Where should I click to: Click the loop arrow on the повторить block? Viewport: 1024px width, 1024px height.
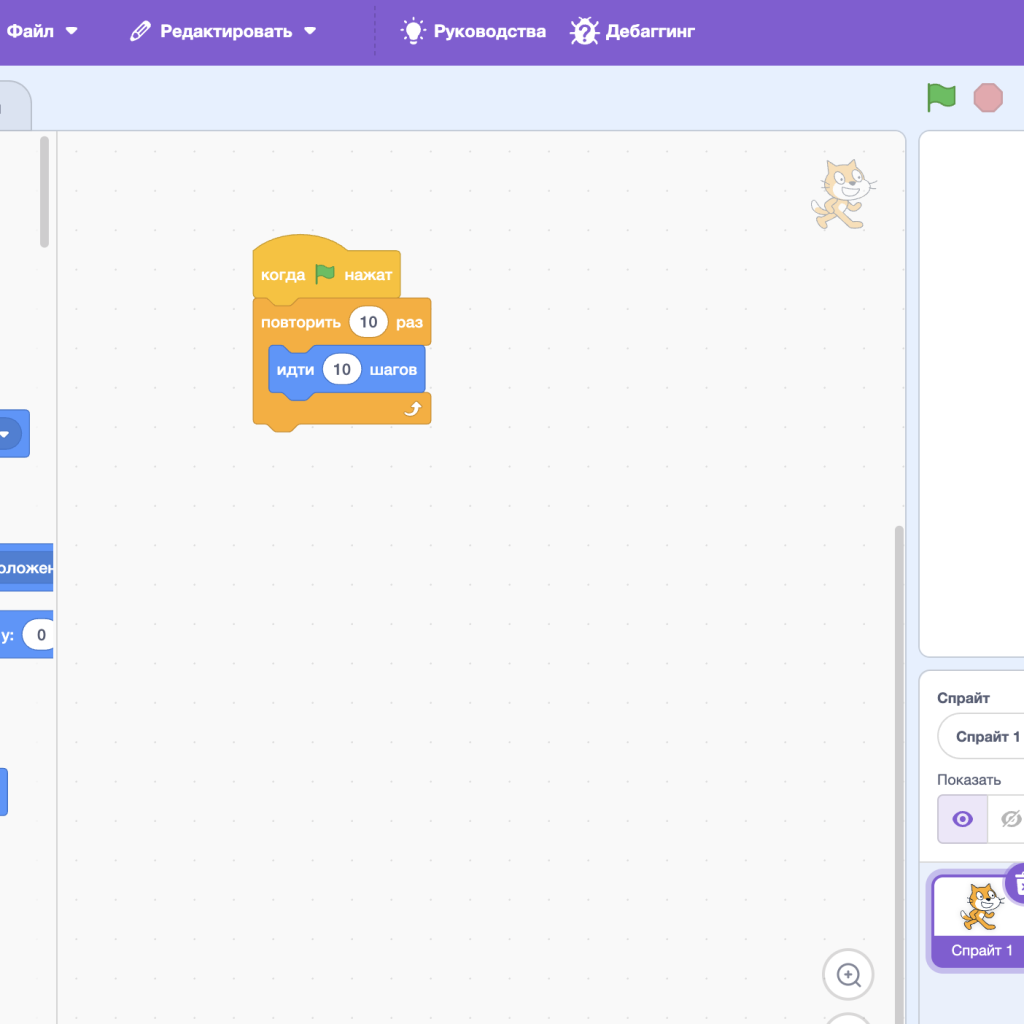point(412,409)
